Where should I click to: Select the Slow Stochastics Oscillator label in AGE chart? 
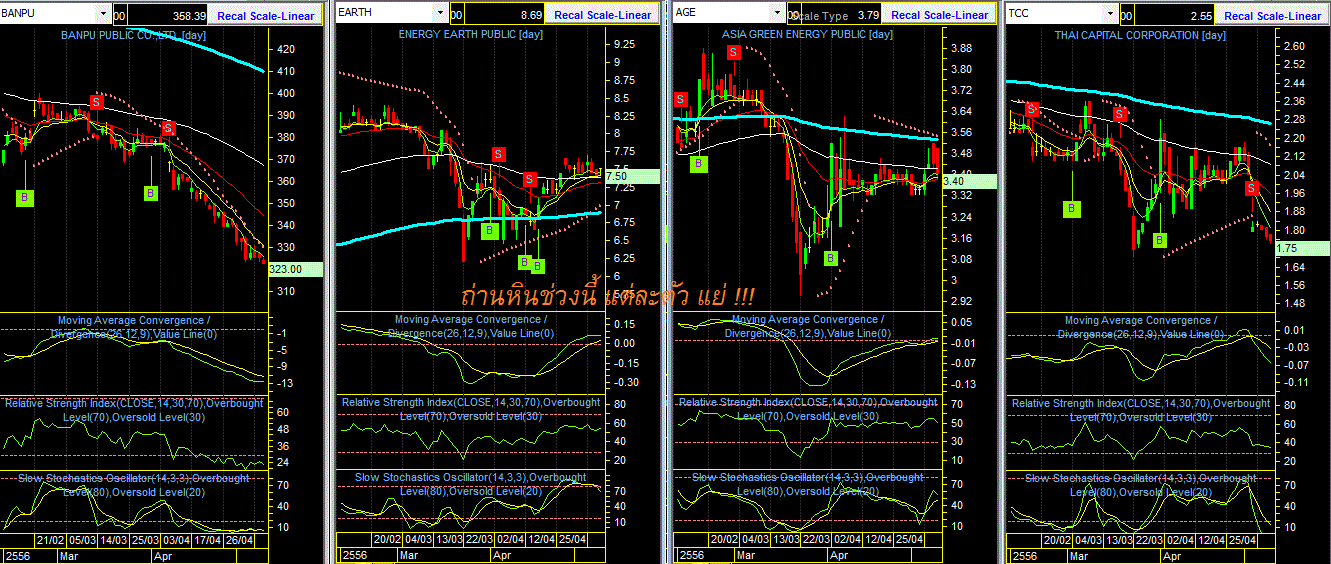click(x=807, y=485)
